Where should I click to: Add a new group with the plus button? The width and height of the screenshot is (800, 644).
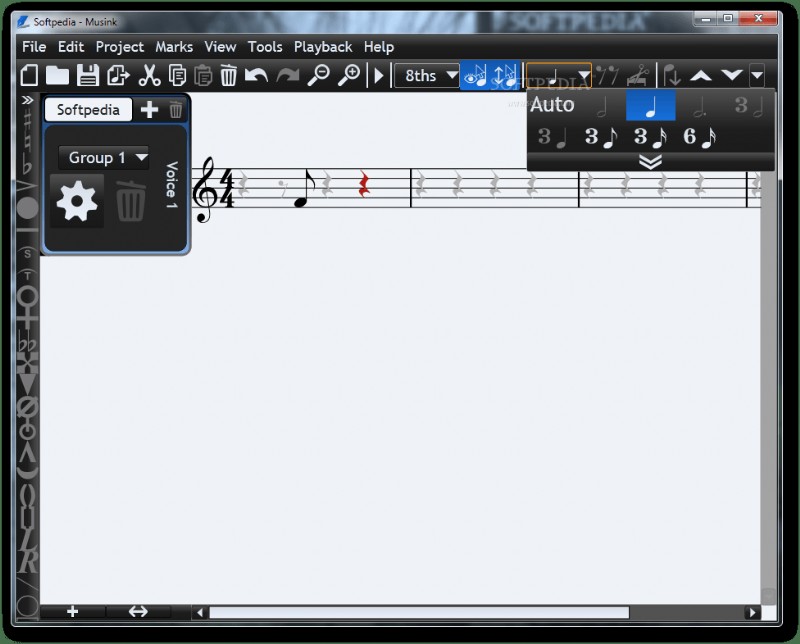(149, 109)
